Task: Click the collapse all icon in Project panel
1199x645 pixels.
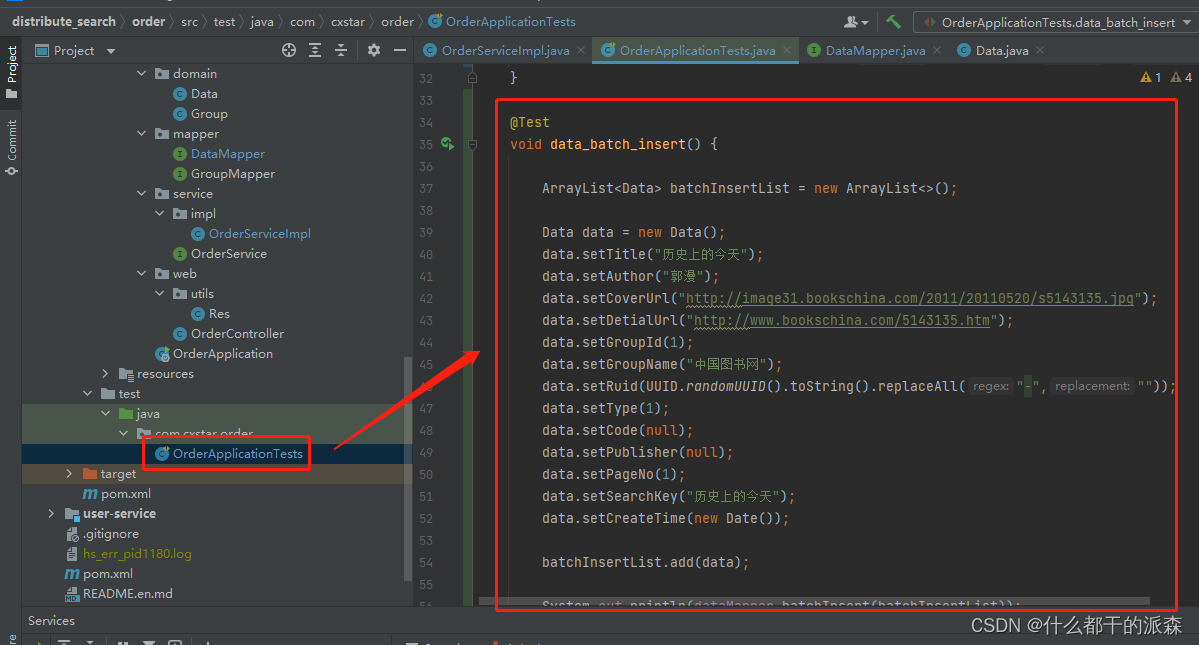Action: [341, 50]
